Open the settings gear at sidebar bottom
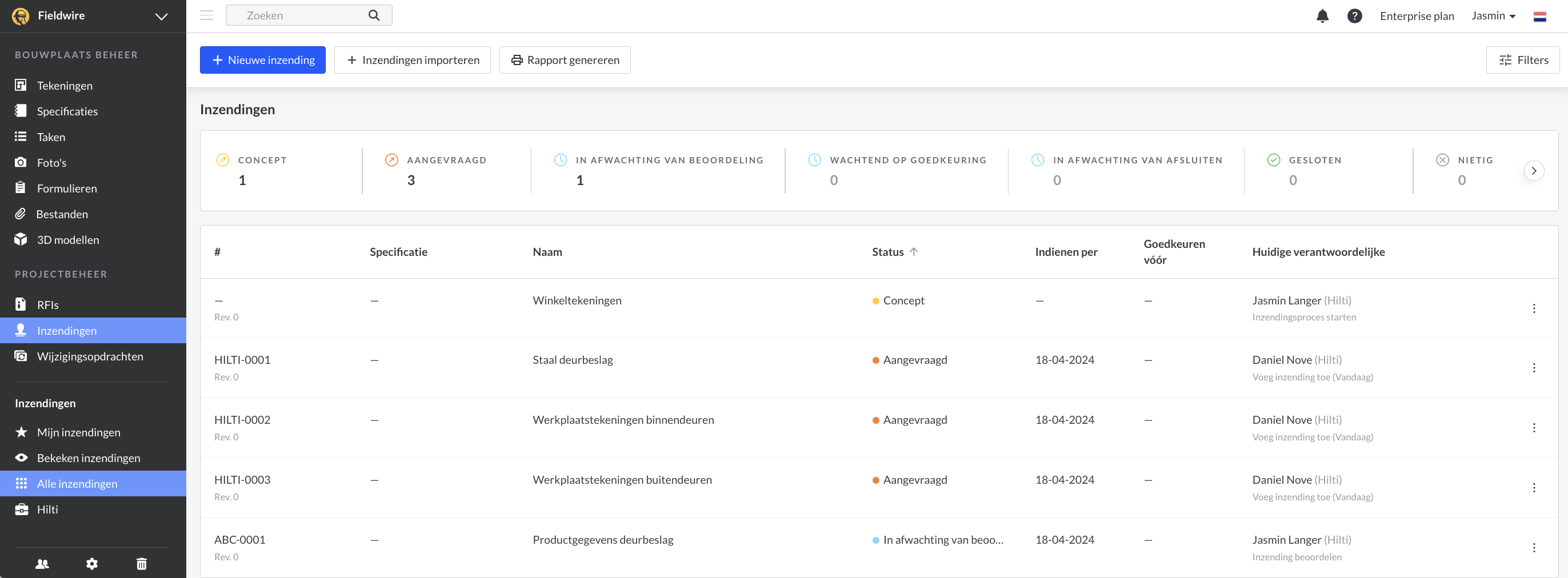Viewport: 1568px width, 578px height. pyautogui.click(x=92, y=563)
